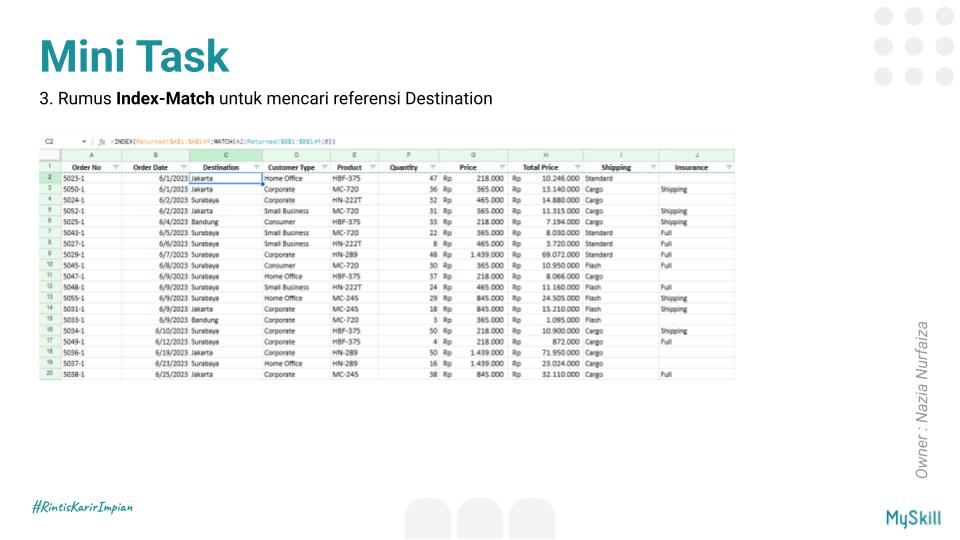Select Consumer cell in row 5045-1
960x540 pixels.
[x=296, y=266]
